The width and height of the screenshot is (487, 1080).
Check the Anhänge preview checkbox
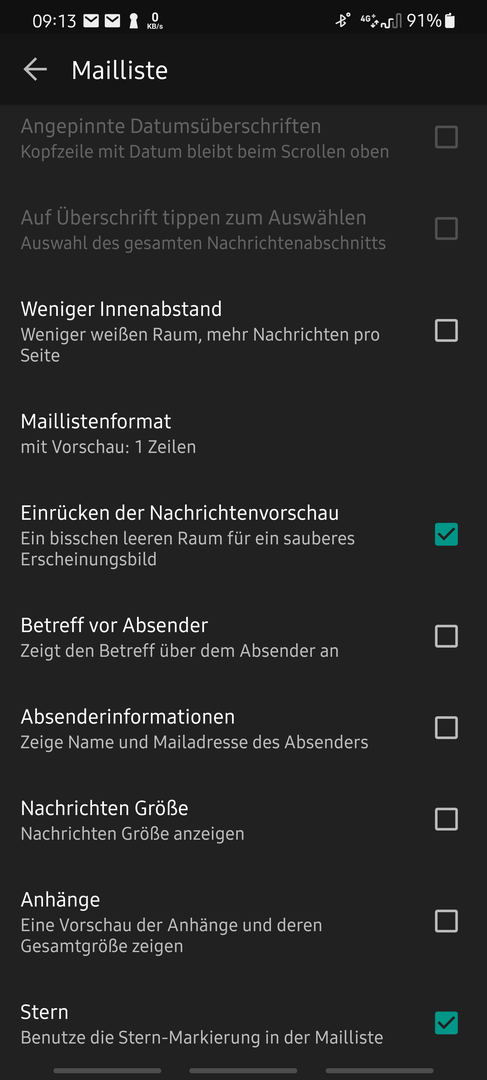click(446, 921)
